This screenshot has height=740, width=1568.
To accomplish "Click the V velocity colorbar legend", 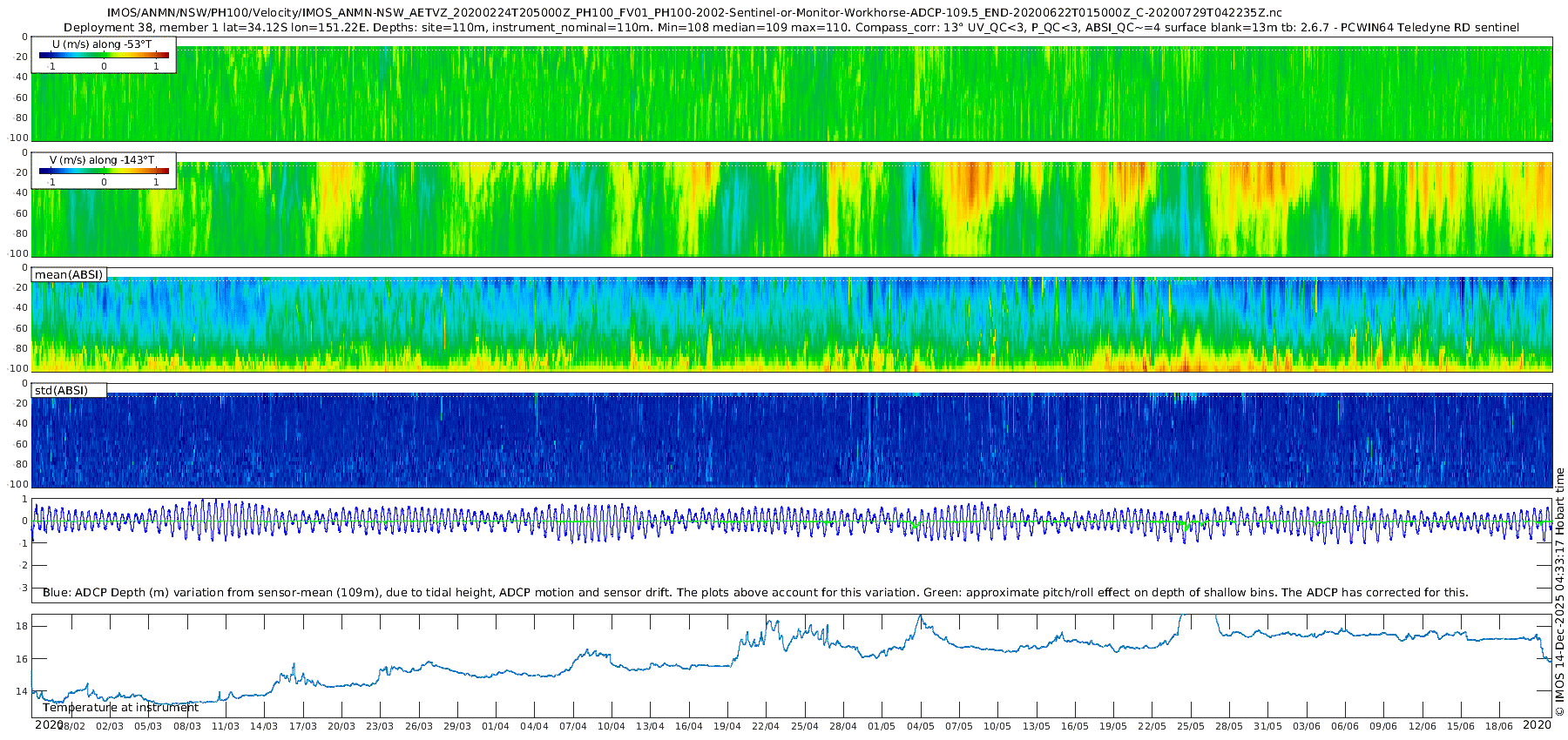I will pos(104,172).
